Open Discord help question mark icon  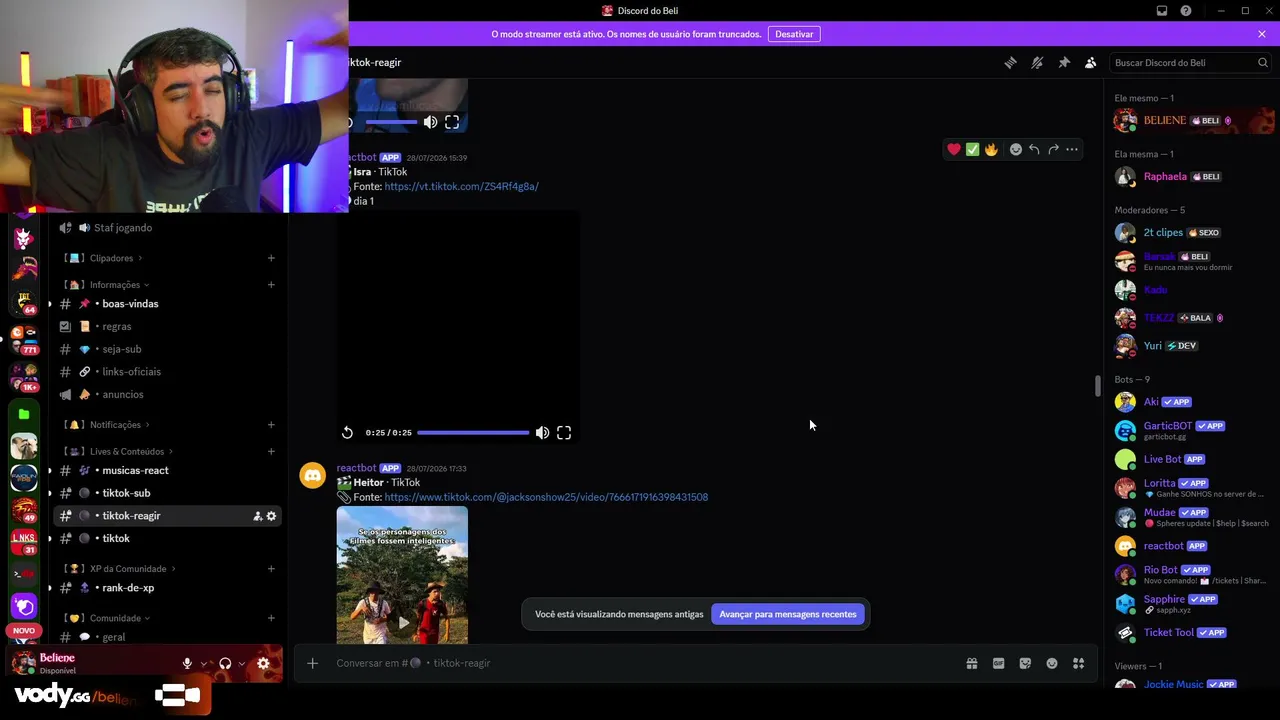[1186, 11]
